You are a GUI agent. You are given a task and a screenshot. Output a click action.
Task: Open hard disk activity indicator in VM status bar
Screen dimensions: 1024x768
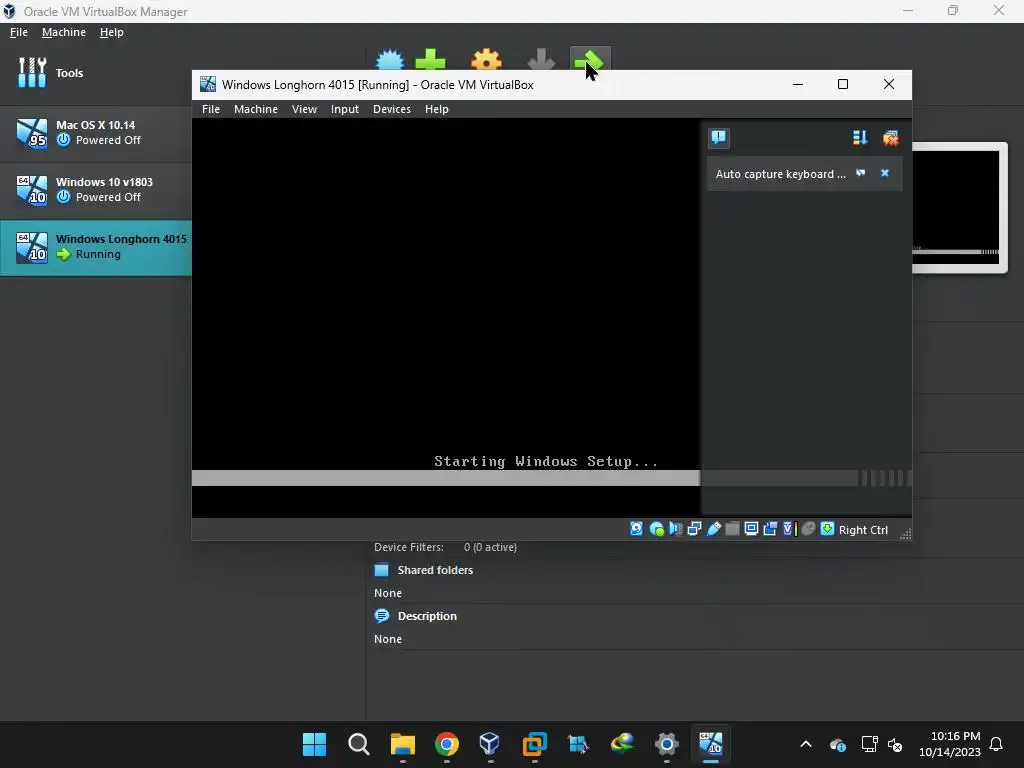tap(636, 529)
